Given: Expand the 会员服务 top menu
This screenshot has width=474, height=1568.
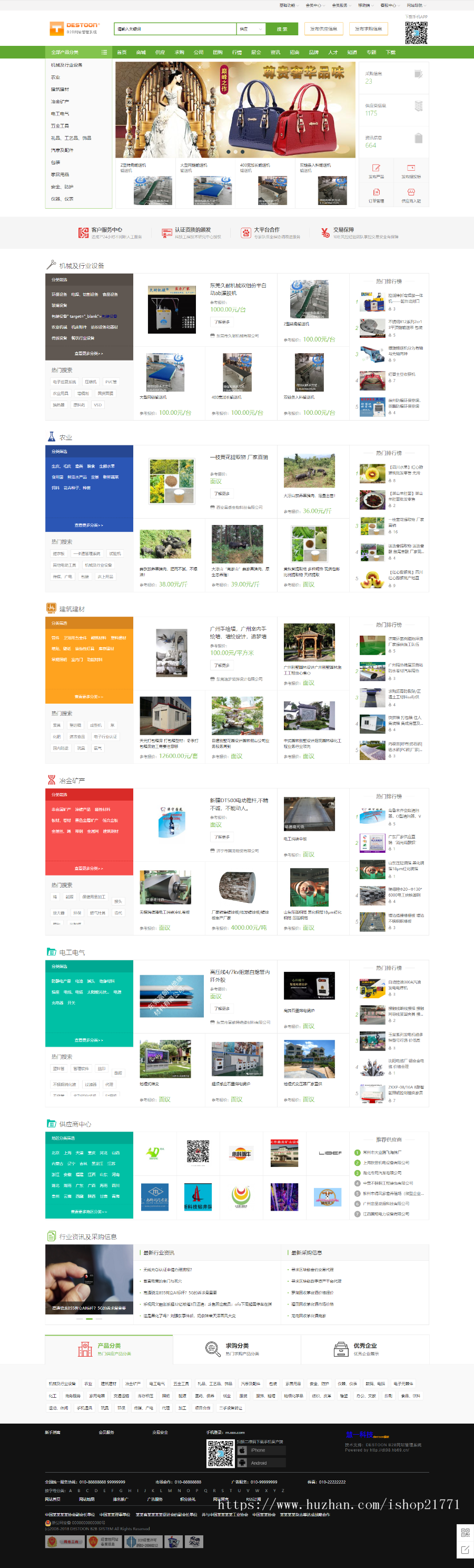Looking at the screenshot, I should tap(341, 5).
